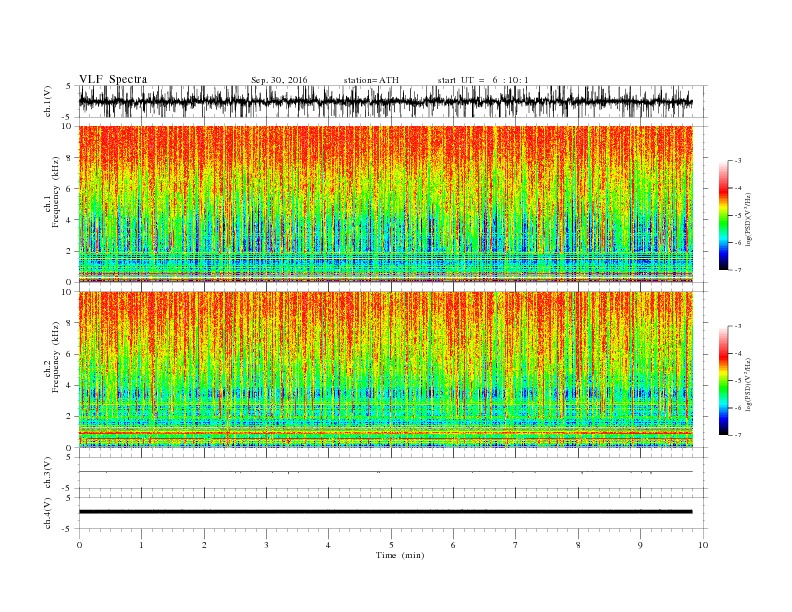Click the time axis tick label '5'

click(391, 545)
